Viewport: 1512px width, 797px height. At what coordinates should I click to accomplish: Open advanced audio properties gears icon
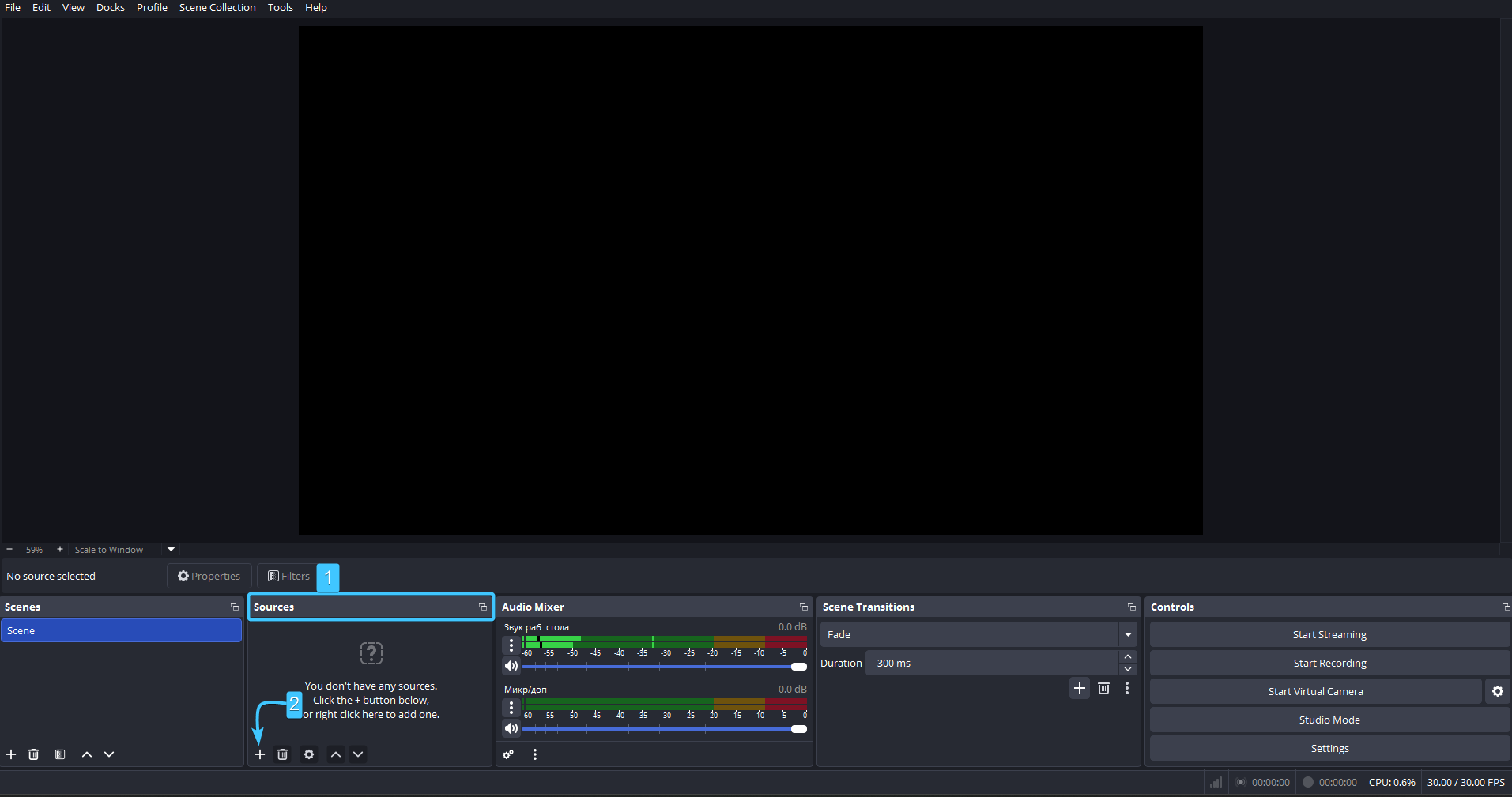click(x=508, y=754)
